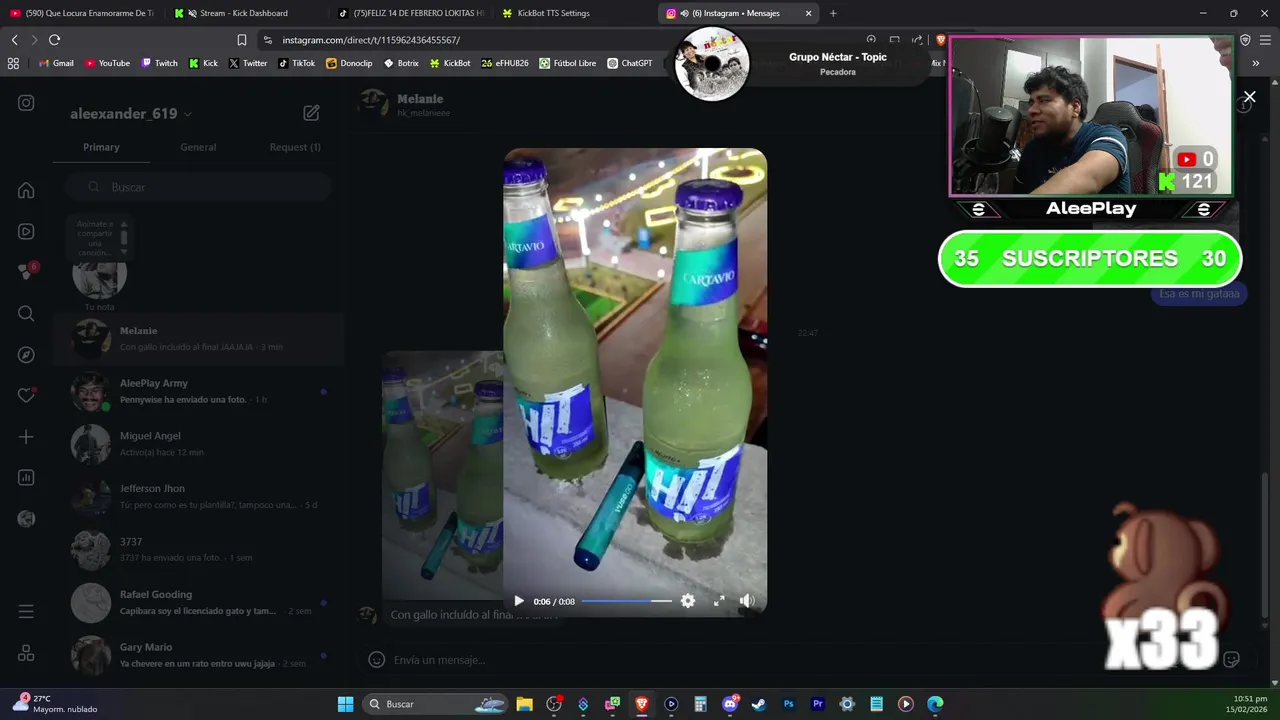Click the instagram.com address bar
This screenshot has width=1280, height=720.
click(x=560, y=40)
